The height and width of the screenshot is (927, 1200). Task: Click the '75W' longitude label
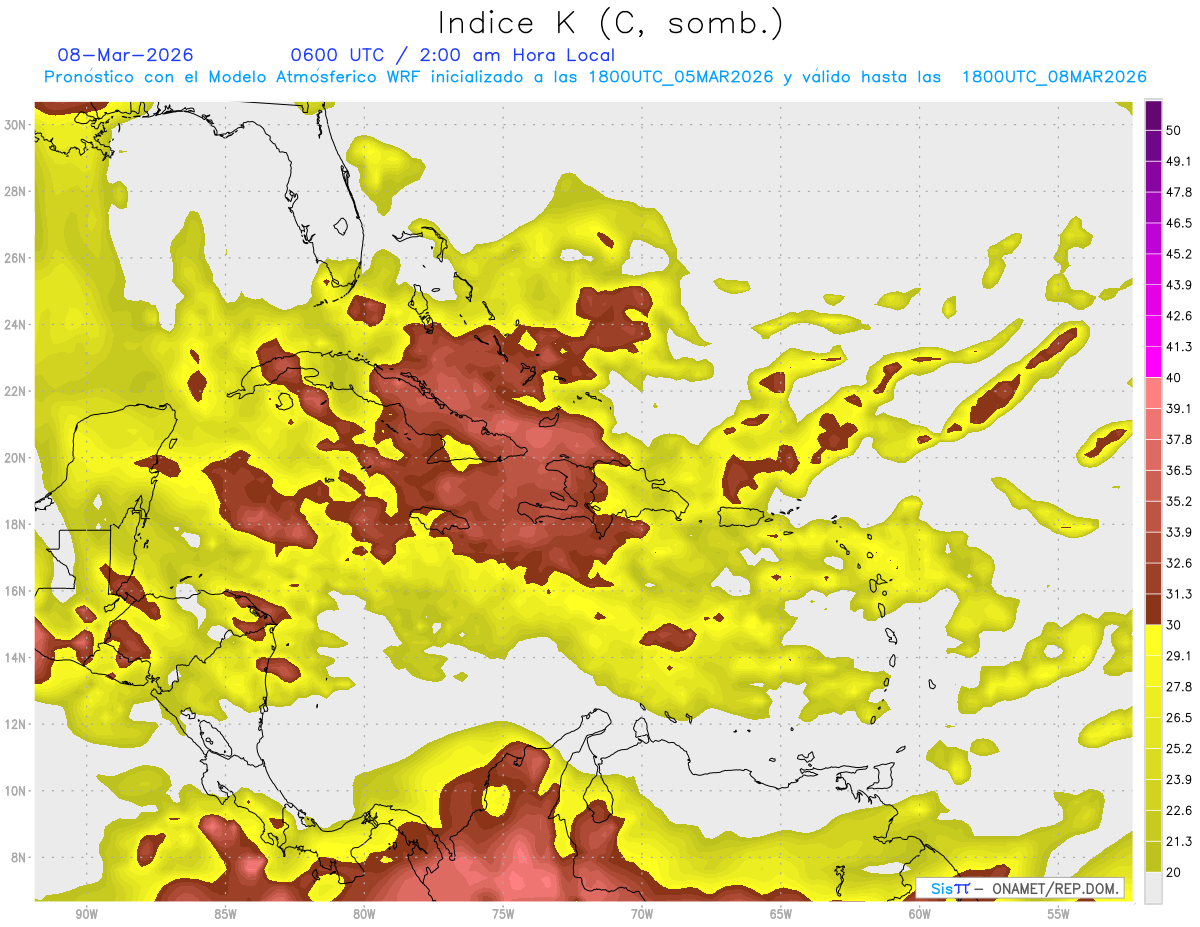point(503,914)
